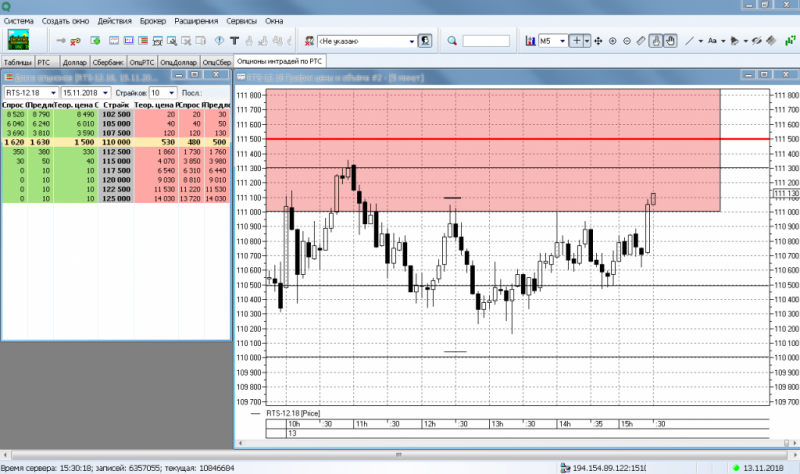Screen dimensions: 800x474
Task: Switch to the ОпцСбер tab
Action: coord(217,62)
